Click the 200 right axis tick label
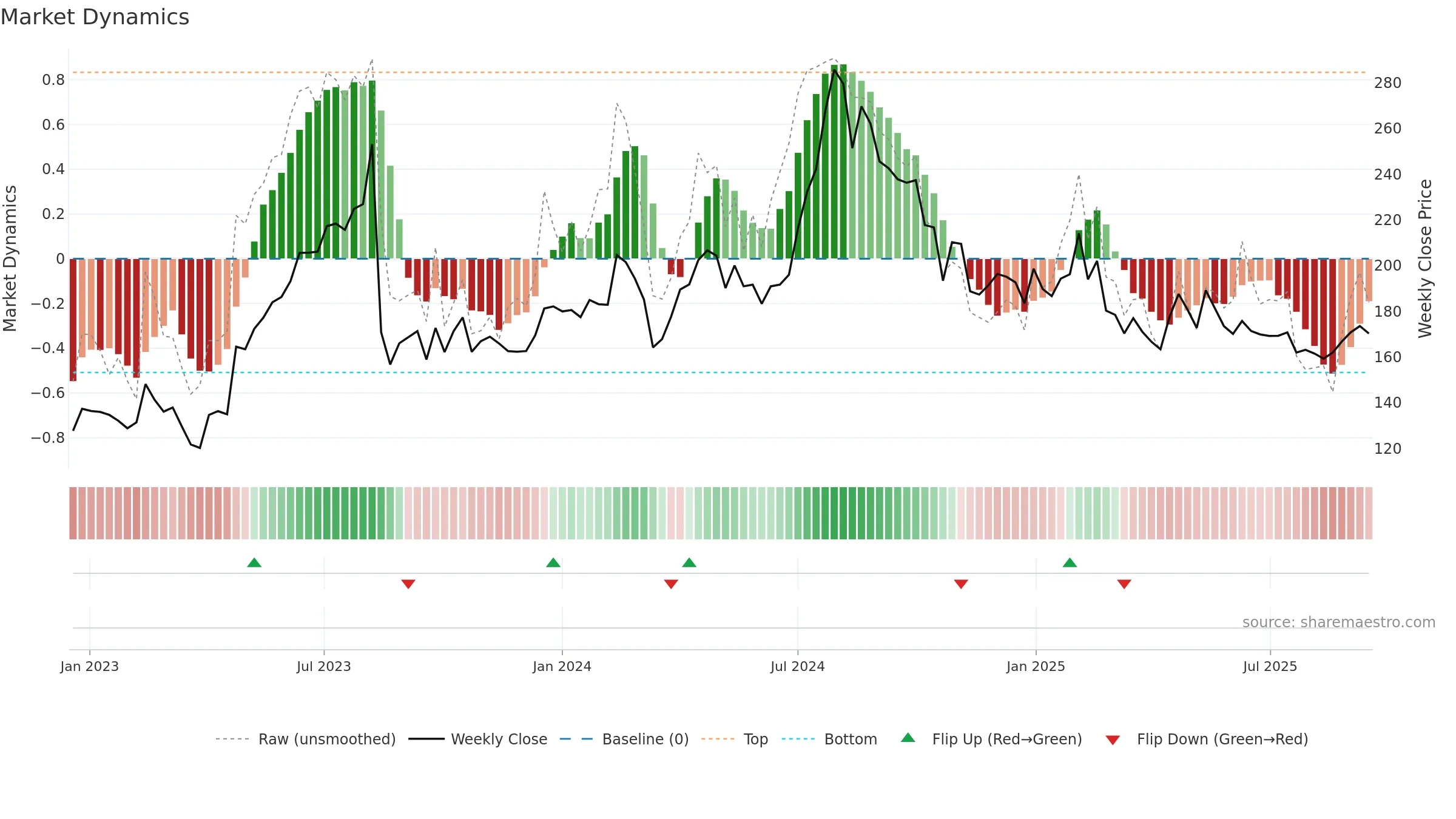The width and height of the screenshot is (1456, 819). (1388, 266)
